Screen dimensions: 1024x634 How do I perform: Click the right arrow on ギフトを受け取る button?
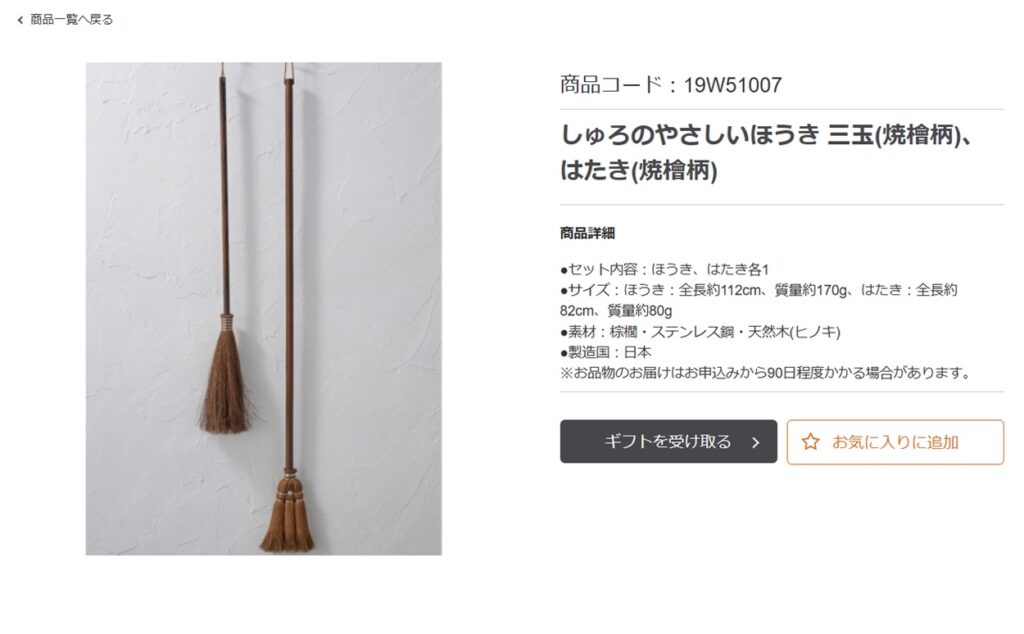point(756,442)
